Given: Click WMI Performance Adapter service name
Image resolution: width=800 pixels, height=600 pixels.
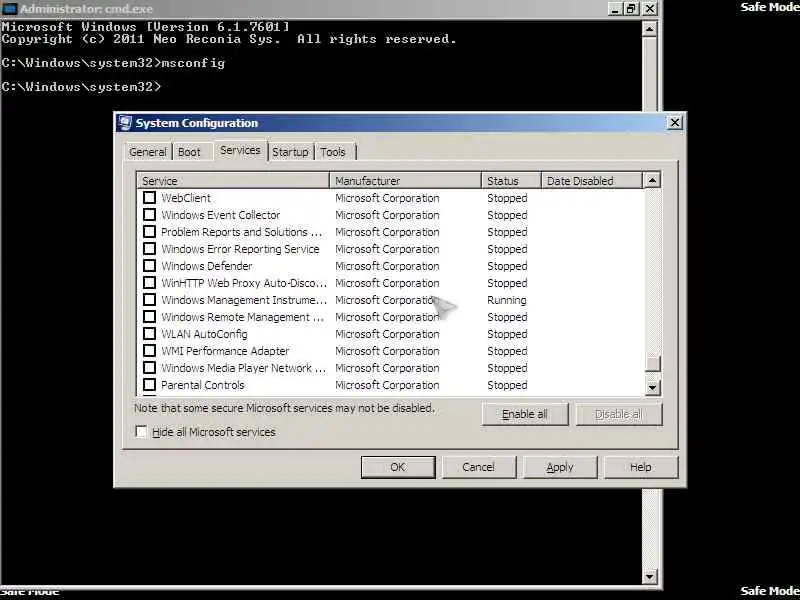Looking at the screenshot, I should point(225,351).
